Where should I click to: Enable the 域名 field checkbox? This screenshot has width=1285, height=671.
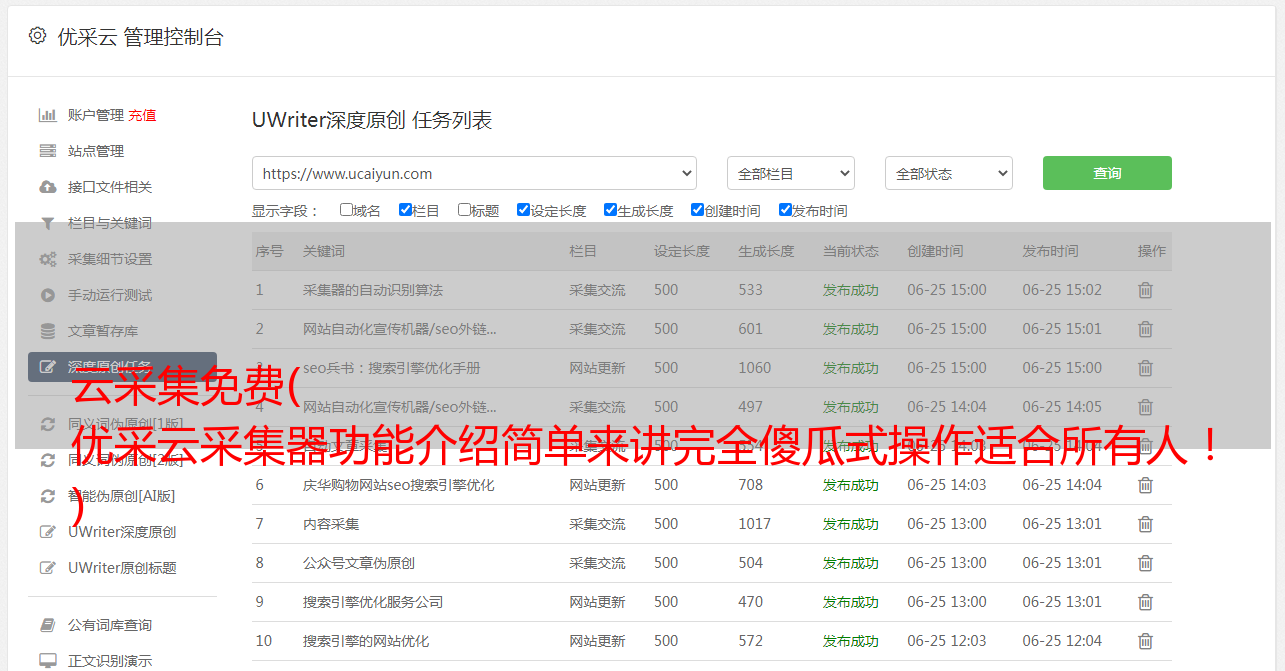pyautogui.click(x=346, y=210)
